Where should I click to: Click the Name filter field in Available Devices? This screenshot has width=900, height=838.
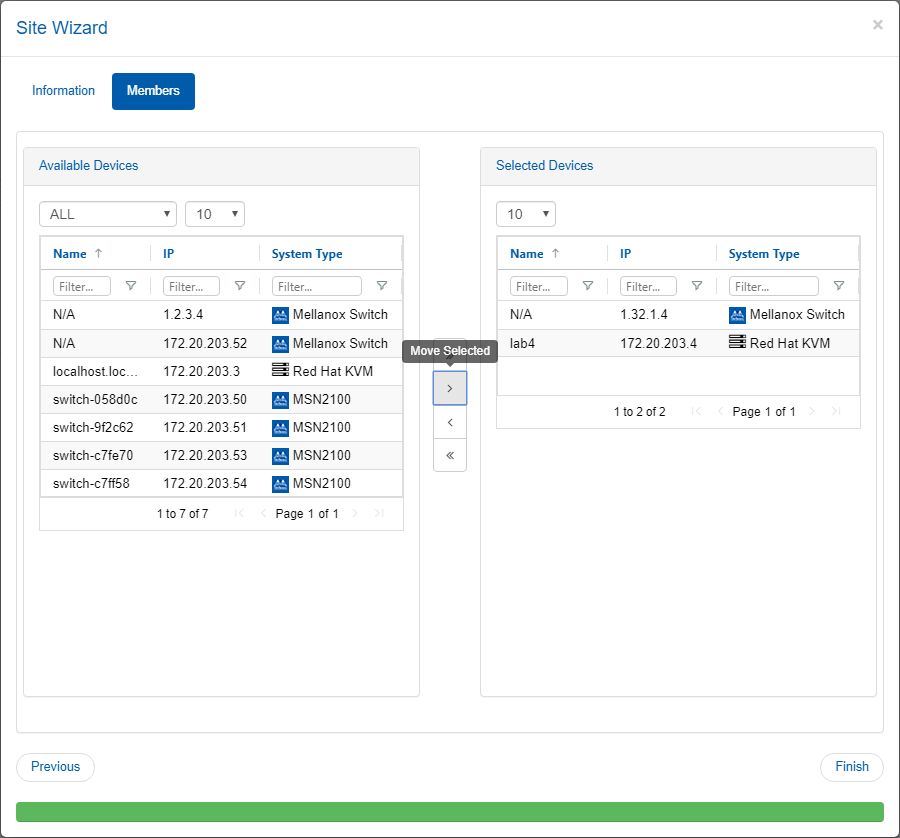(82, 286)
